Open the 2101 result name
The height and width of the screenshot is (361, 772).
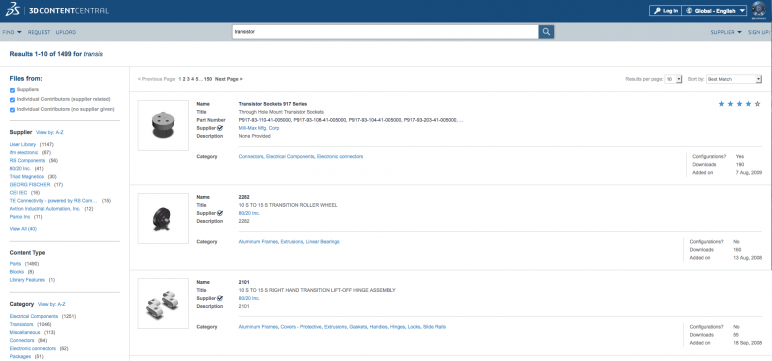tap(244, 282)
